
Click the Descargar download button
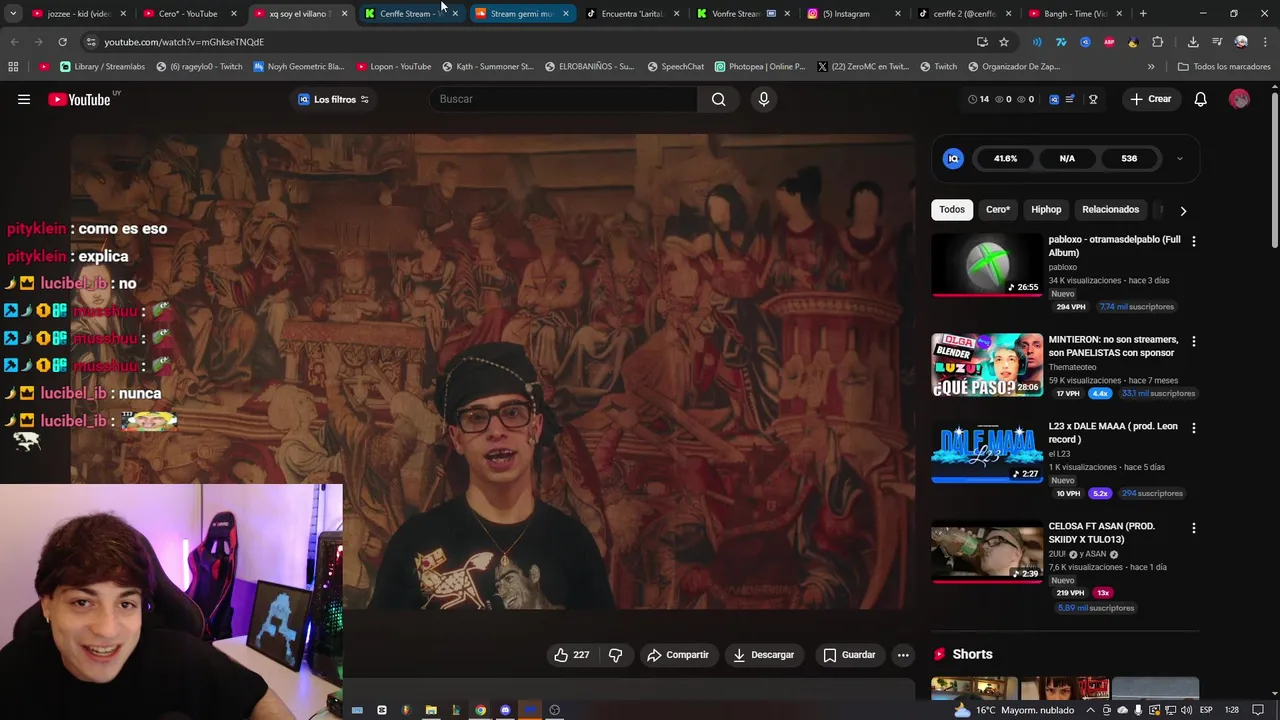coord(763,655)
